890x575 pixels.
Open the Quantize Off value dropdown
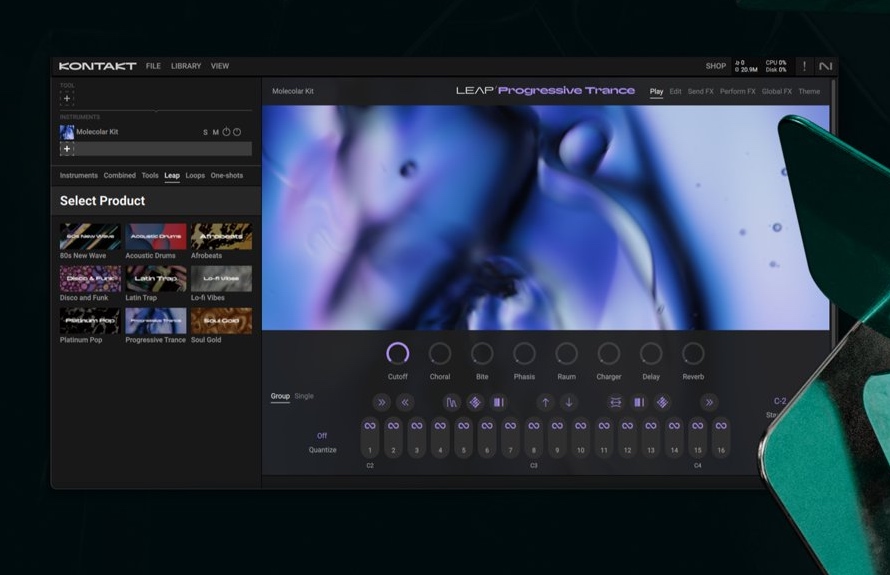pos(322,436)
